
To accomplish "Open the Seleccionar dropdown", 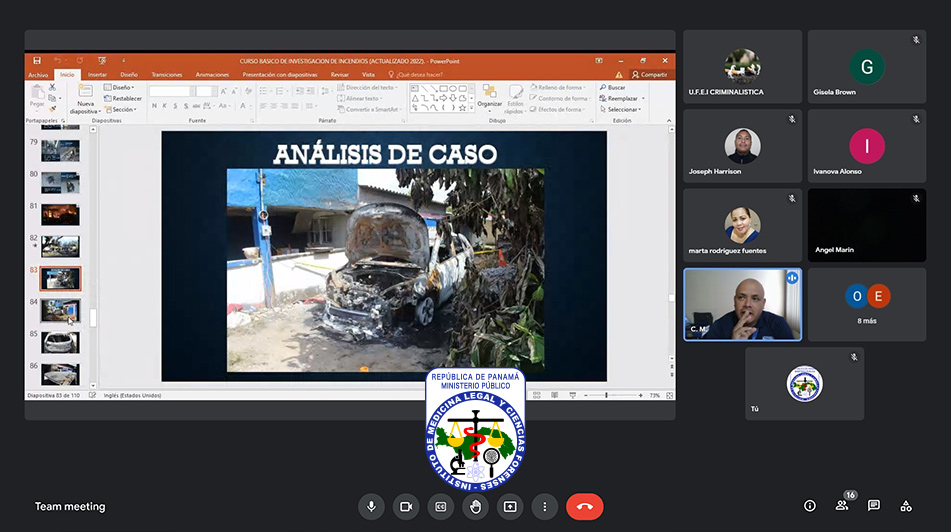I will pos(620,109).
